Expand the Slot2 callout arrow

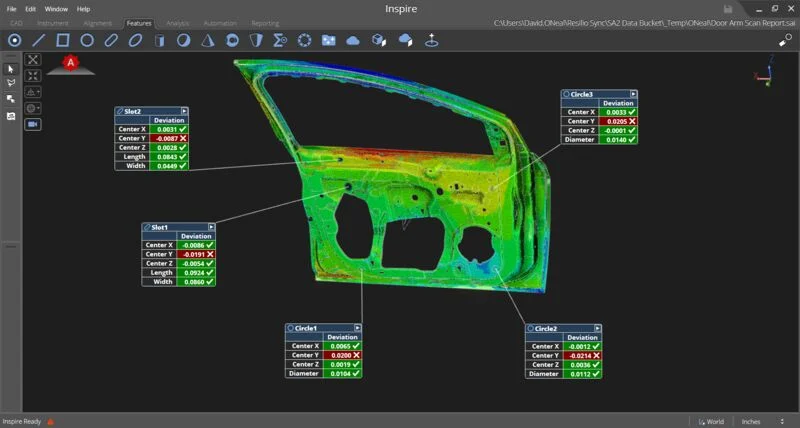[184, 111]
